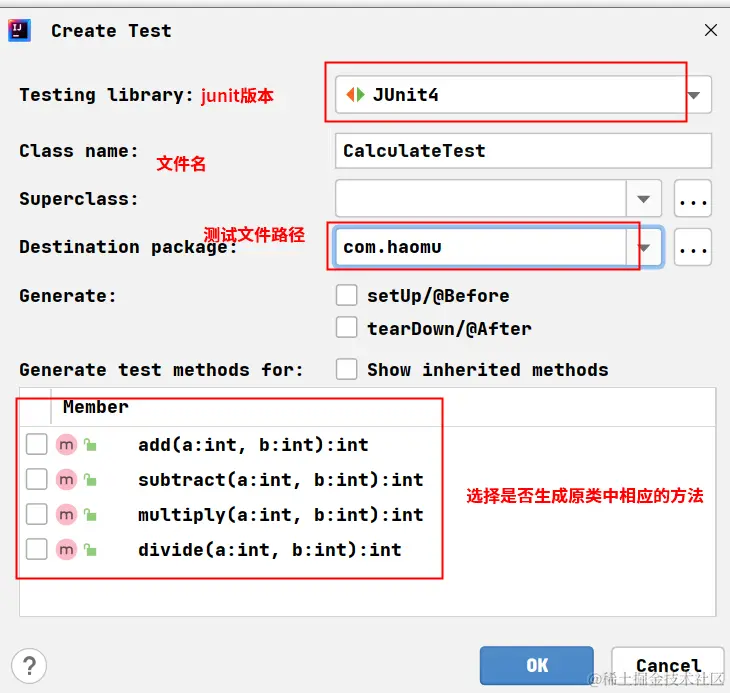
Task: Select the multiply(a:int, b:int):int row text
Action: click(281, 515)
